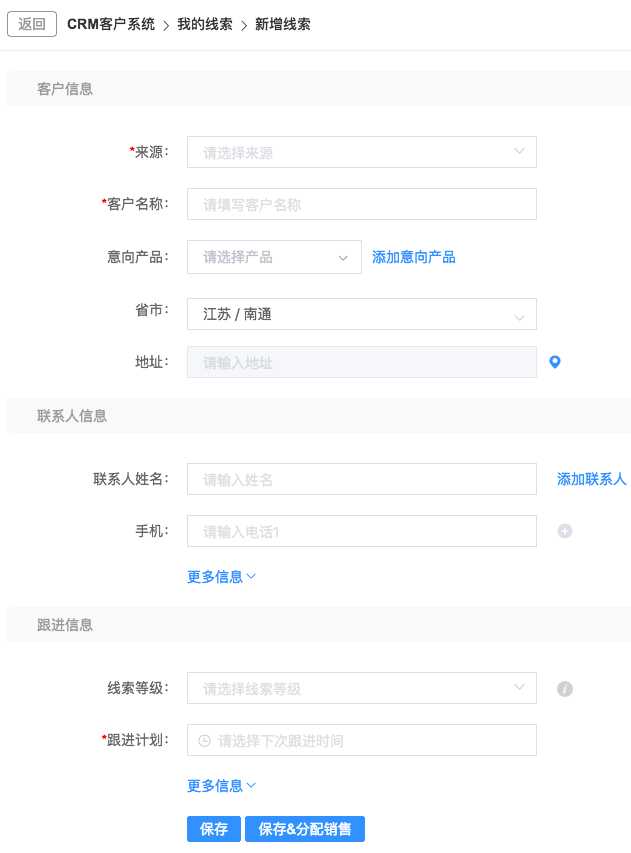Click the clock icon in 跟进计划 field

tap(205, 740)
